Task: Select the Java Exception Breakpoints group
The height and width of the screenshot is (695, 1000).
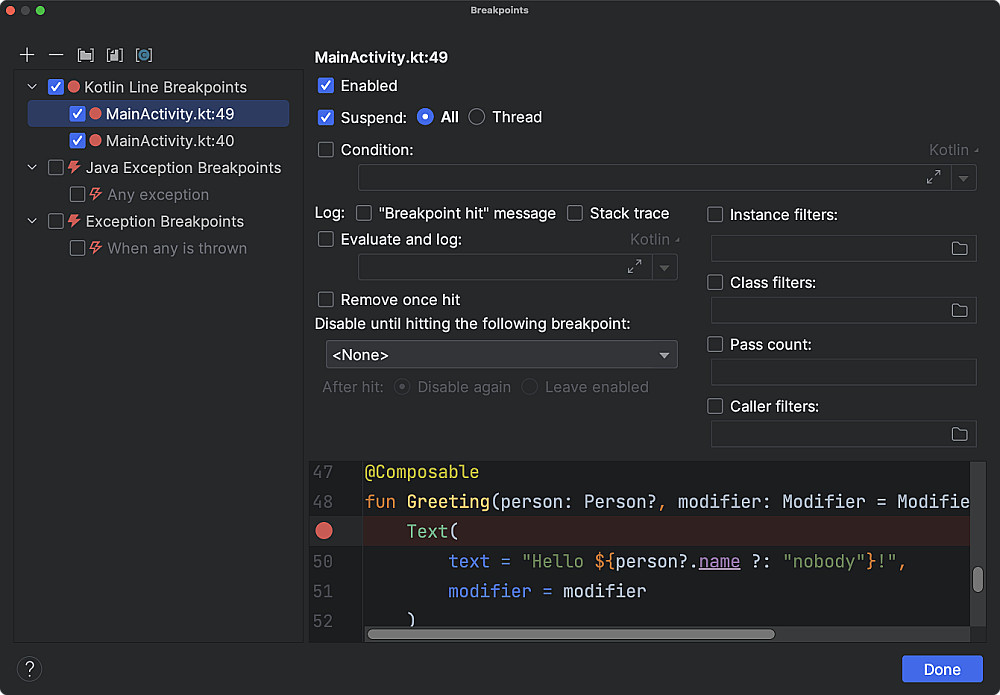Action: [x=183, y=168]
